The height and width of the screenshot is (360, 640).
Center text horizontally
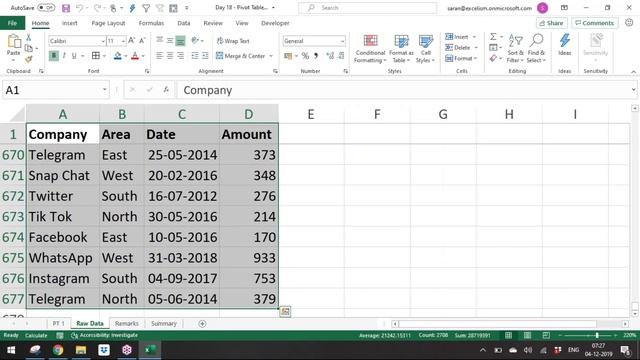click(x=170, y=56)
